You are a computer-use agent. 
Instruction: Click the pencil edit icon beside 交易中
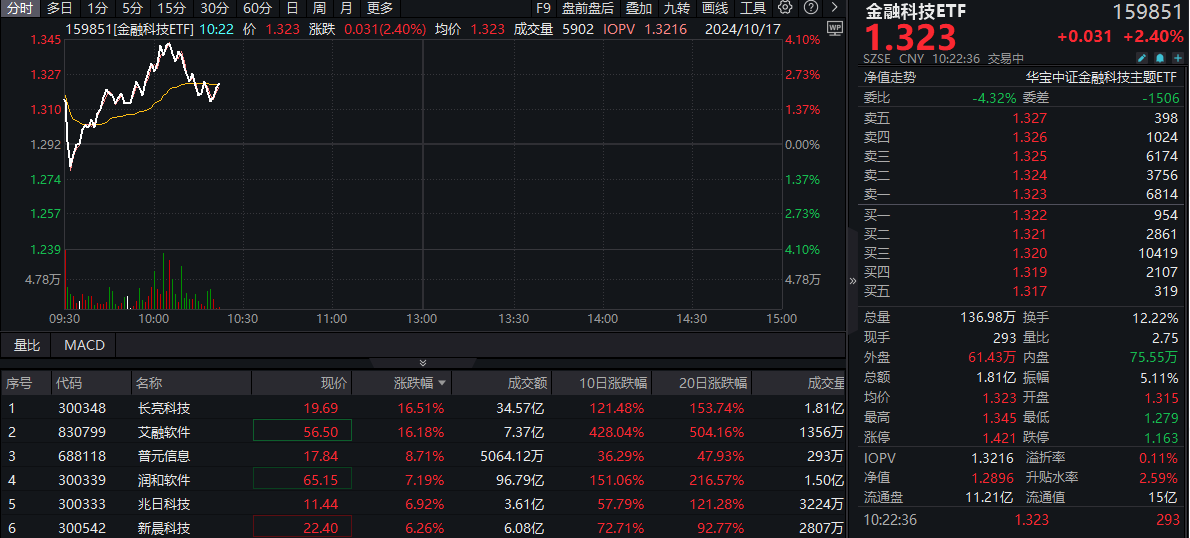click(x=1141, y=58)
